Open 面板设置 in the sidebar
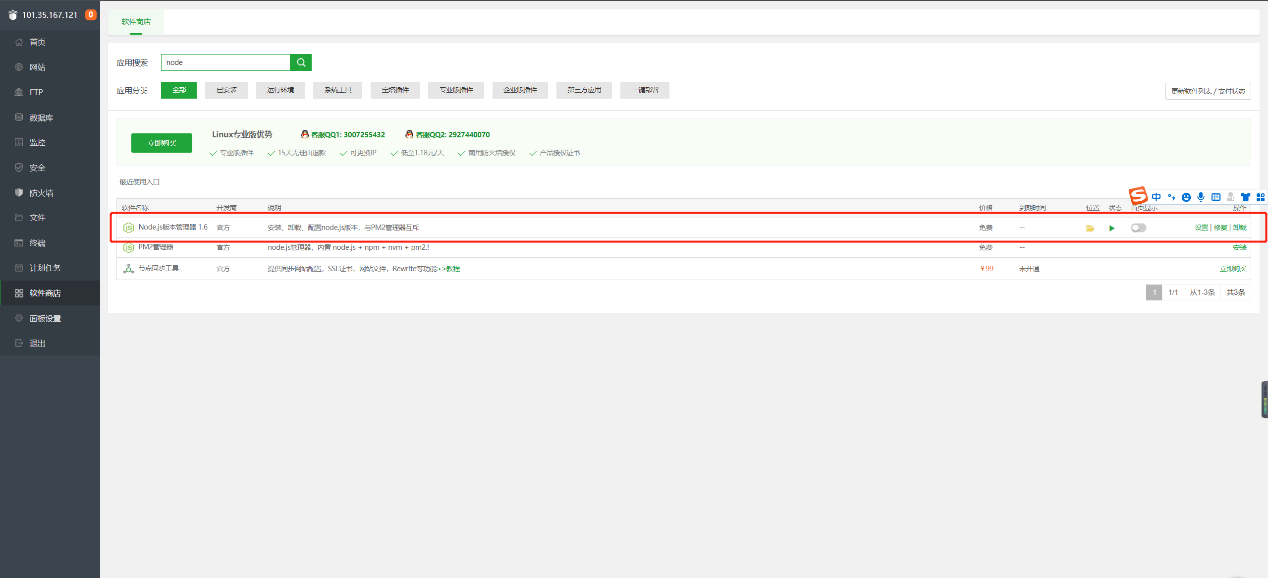 [x=45, y=318]
